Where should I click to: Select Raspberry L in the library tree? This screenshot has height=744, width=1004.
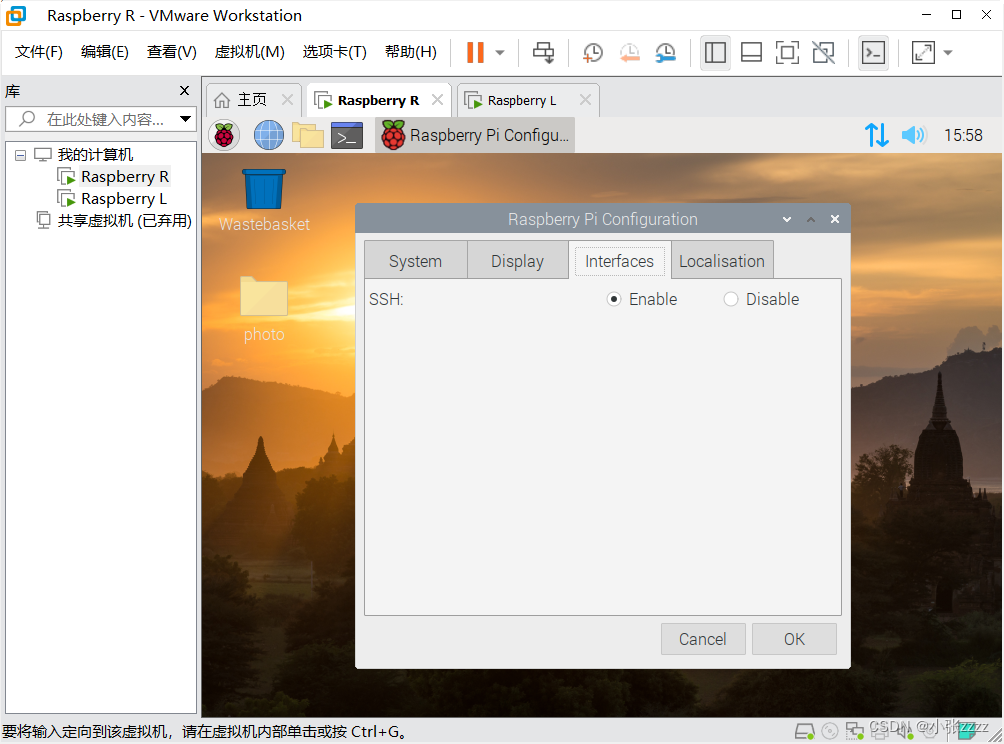[x=124, y=199]
